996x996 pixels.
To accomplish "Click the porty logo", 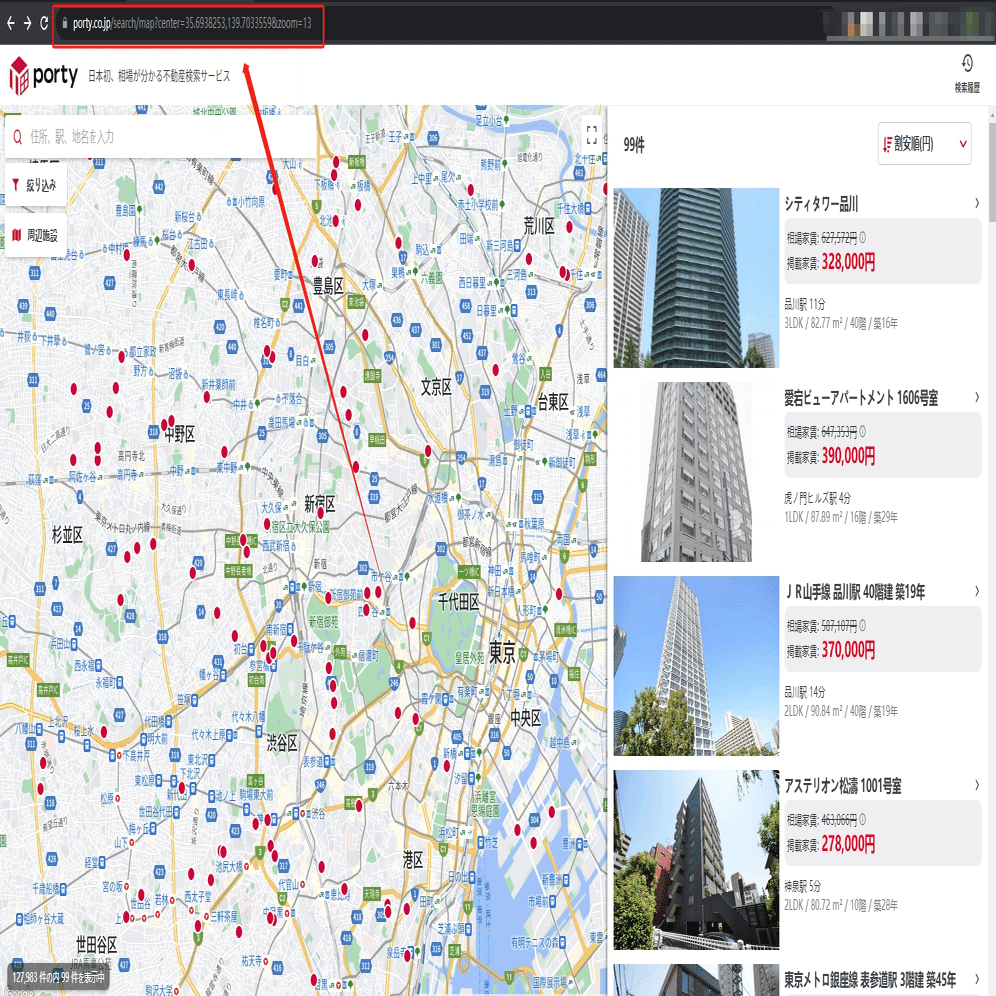I will [43, 76].
